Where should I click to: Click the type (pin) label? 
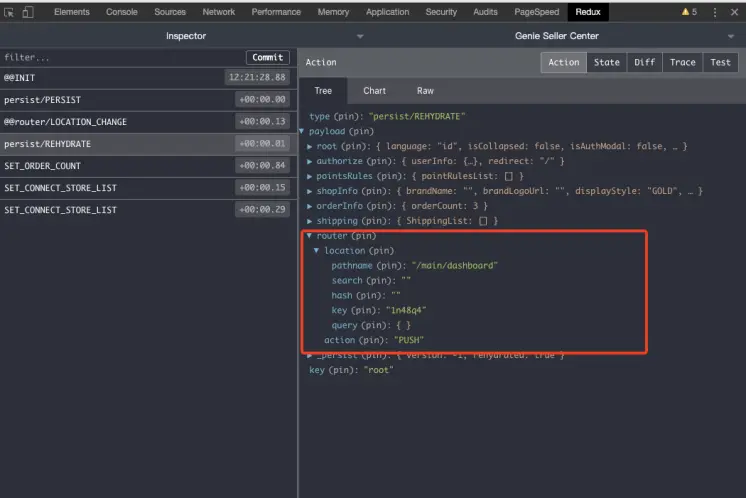337,117
